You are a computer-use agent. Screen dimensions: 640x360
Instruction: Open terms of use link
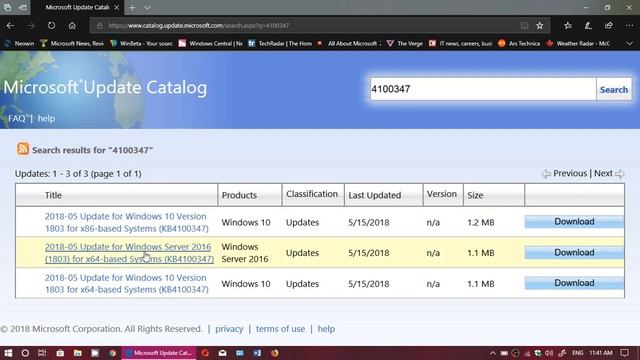click(280, 329)
